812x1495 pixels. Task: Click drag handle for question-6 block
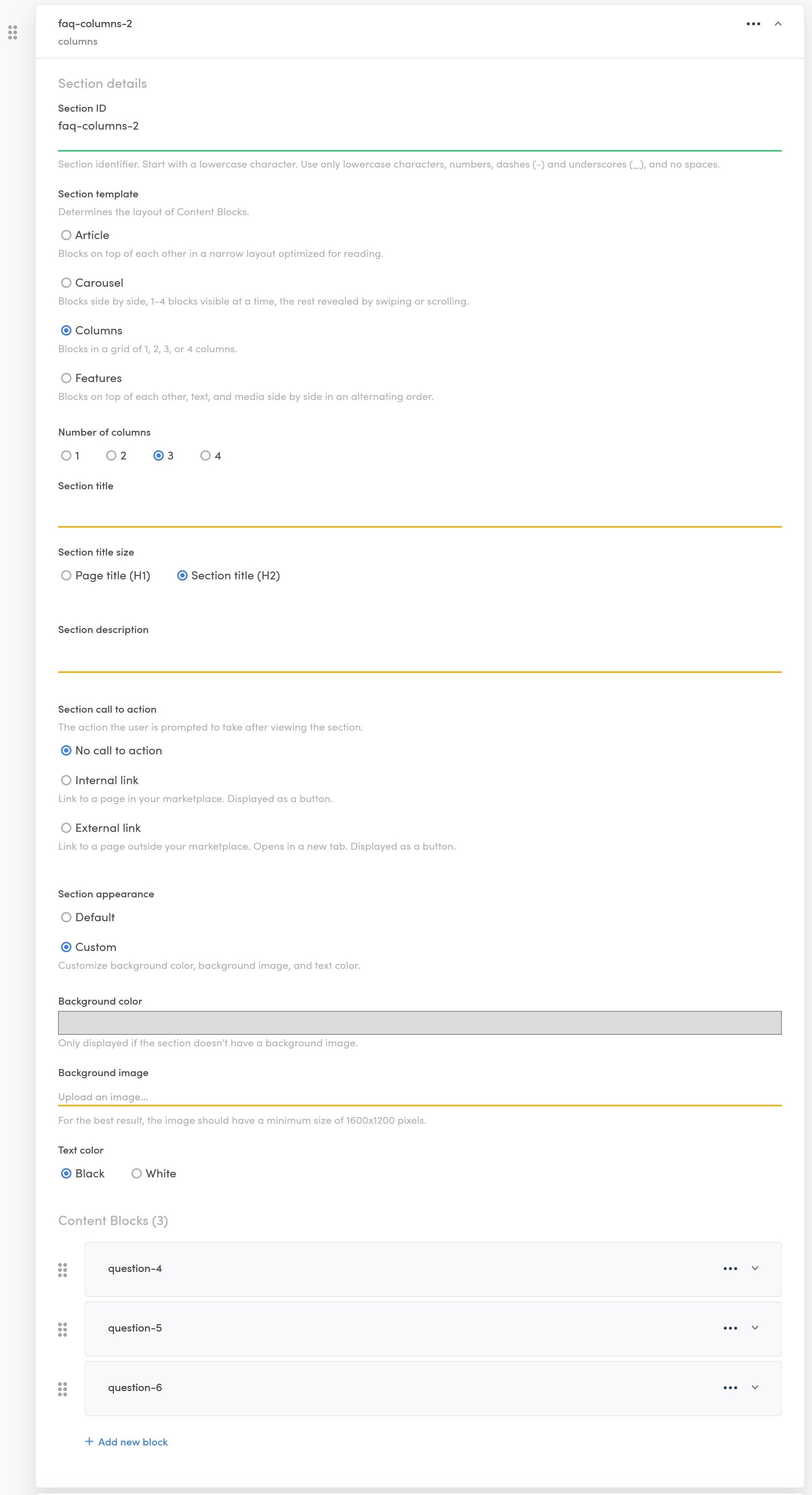pos(63,1389)
